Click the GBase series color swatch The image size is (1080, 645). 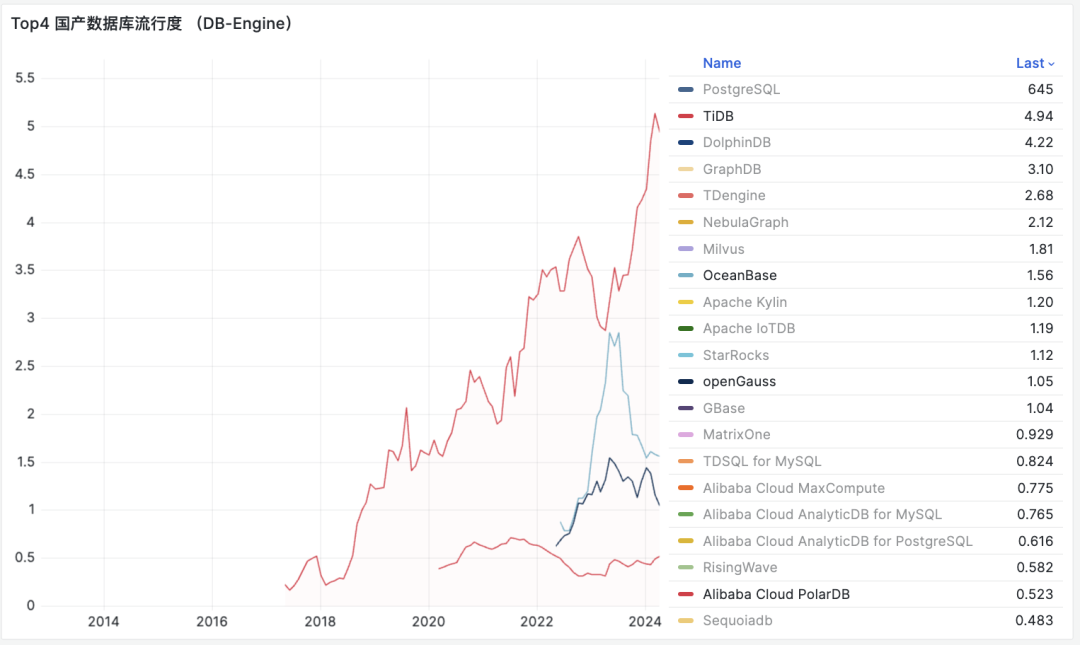685,408
